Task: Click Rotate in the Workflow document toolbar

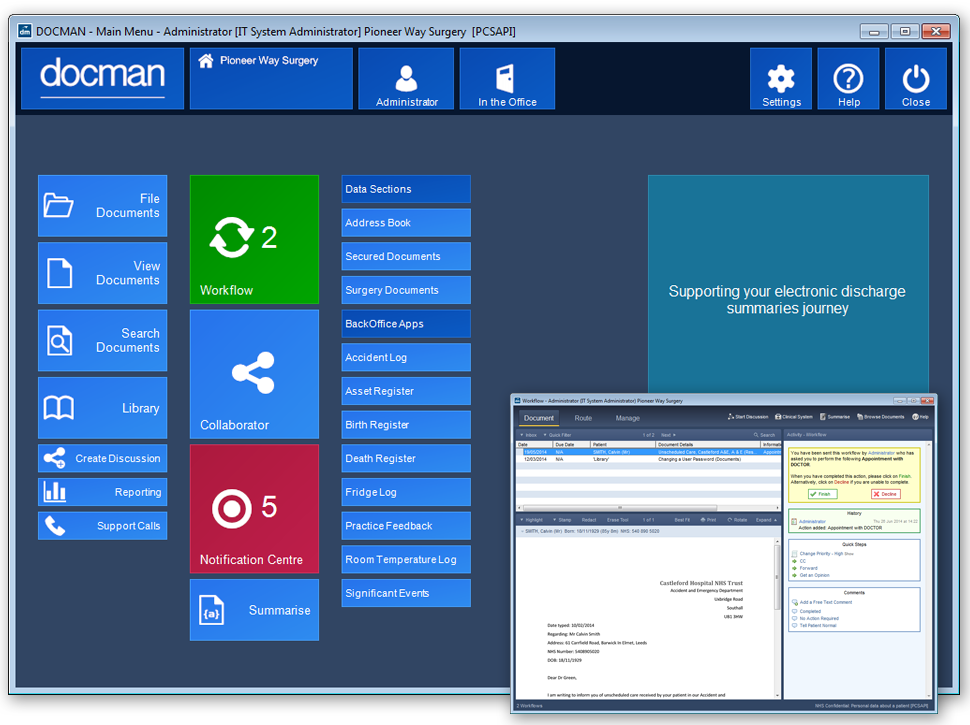Action: tap(737, 520)
